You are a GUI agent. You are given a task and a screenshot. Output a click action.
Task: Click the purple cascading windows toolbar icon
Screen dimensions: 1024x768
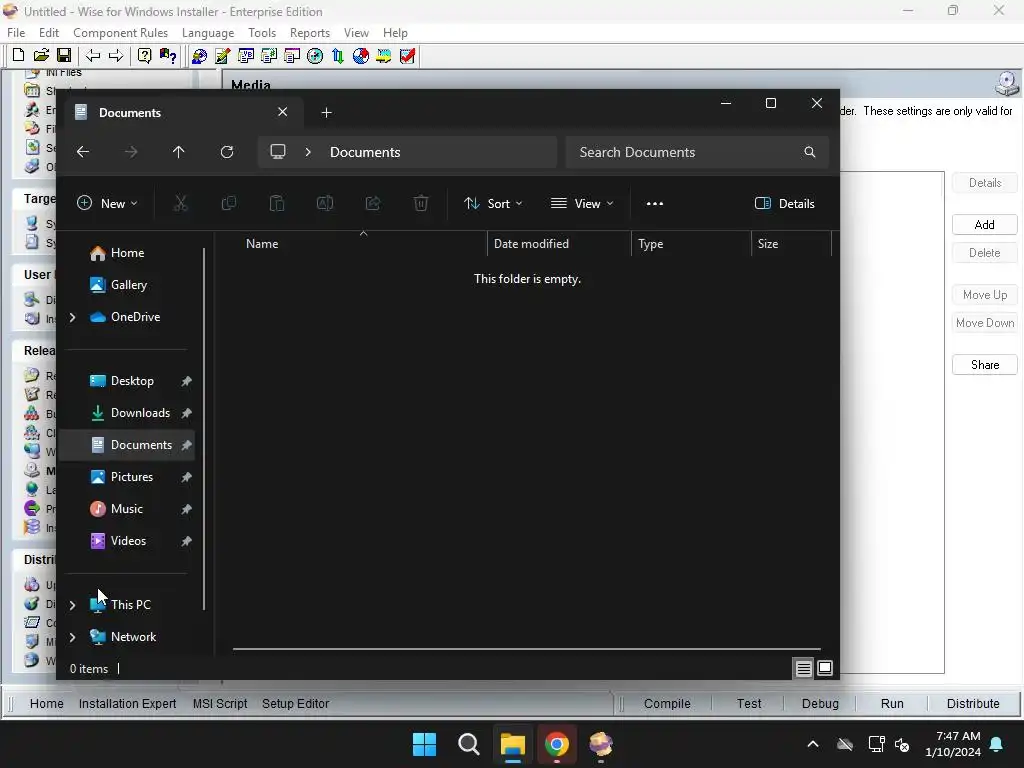coord(291,56)
